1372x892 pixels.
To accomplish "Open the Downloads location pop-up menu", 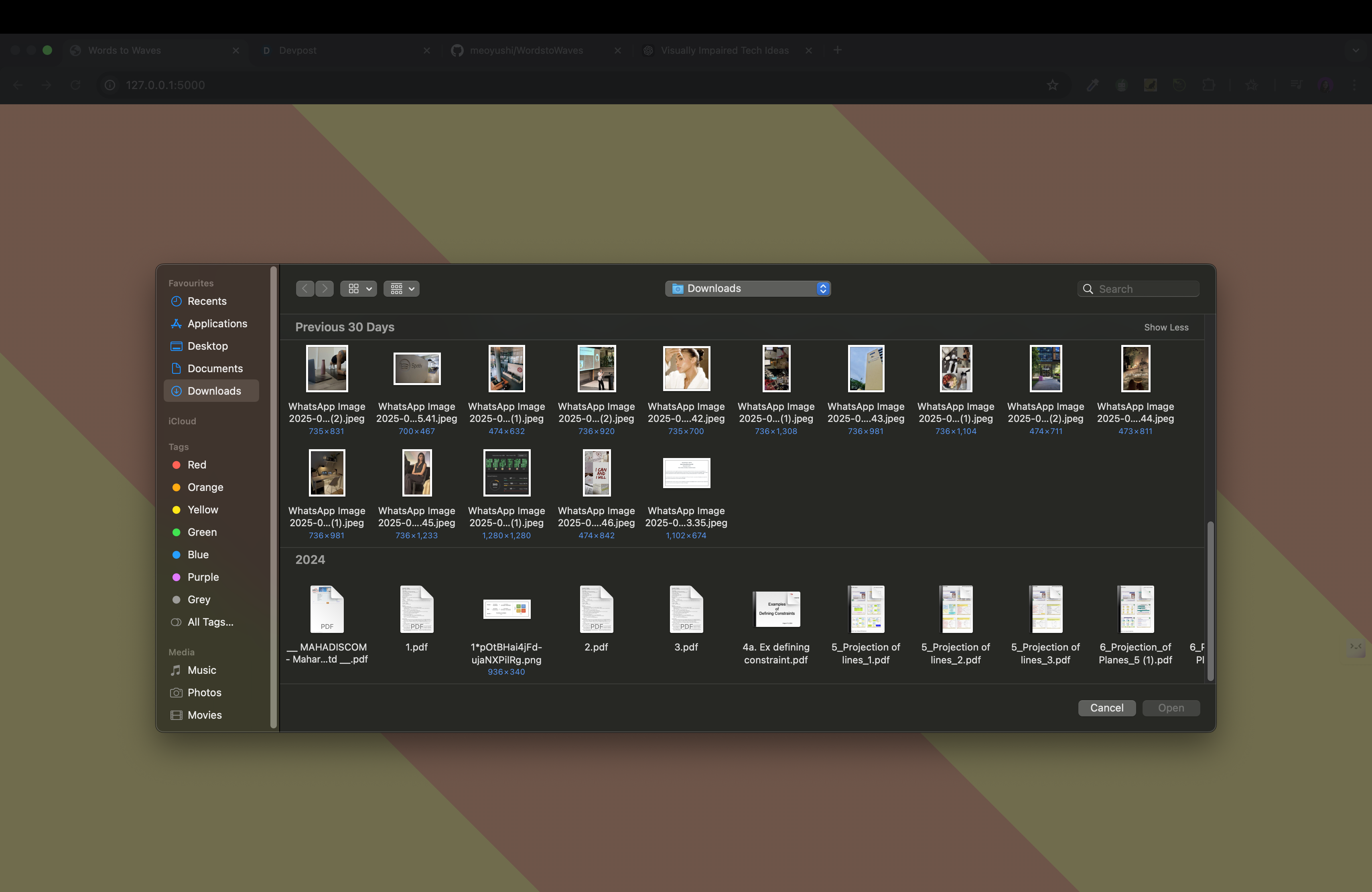I will coord(748,289).
